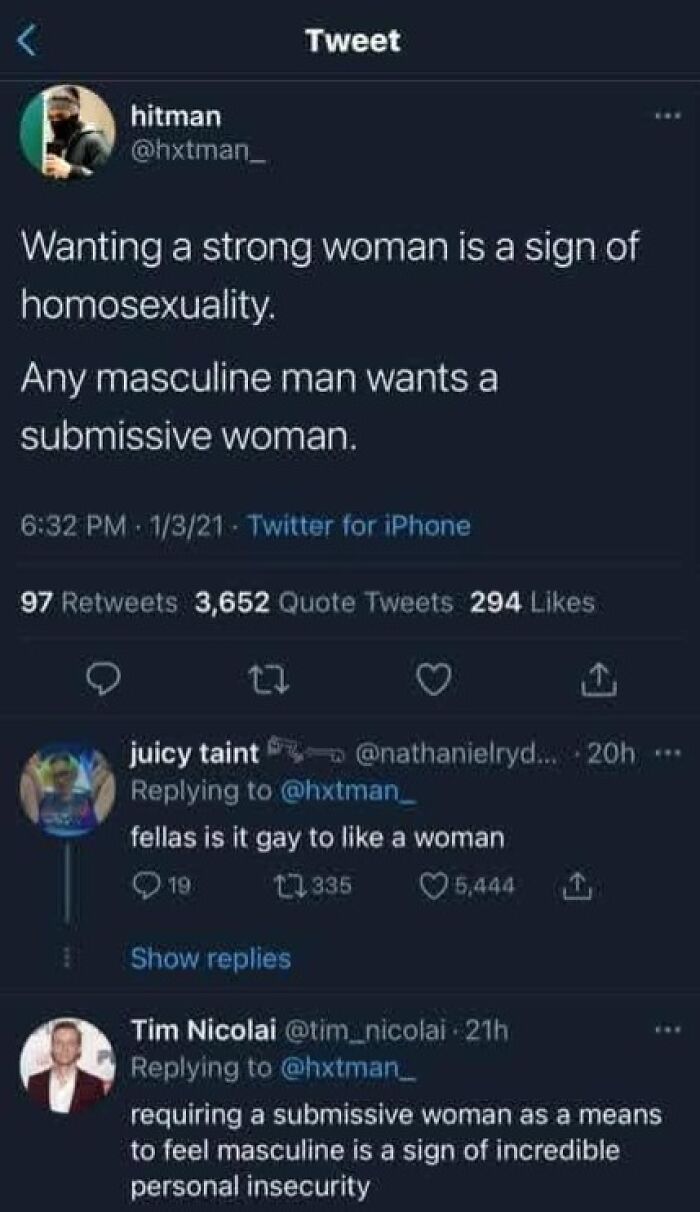Show replies under juicy taint's tweet
Viewport: 700px width, 1212px height.
(209, 958)
